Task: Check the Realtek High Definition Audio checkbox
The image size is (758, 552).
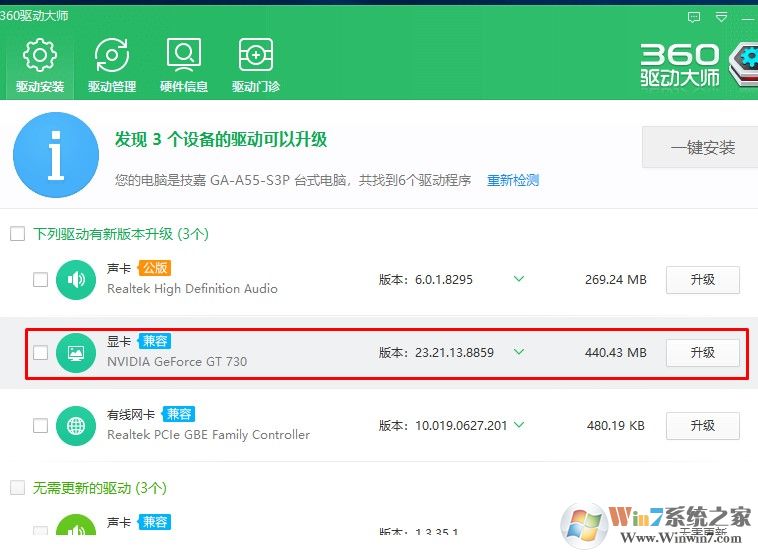Action: tap(40, 279)
